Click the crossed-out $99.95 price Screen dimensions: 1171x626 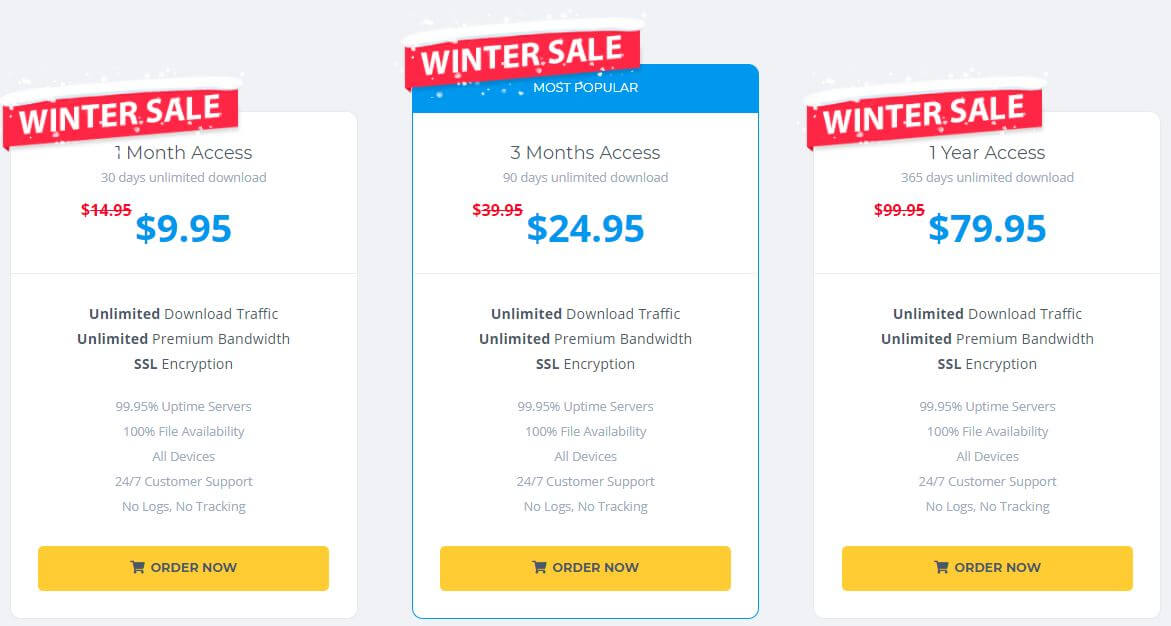(x=899, y=210)
